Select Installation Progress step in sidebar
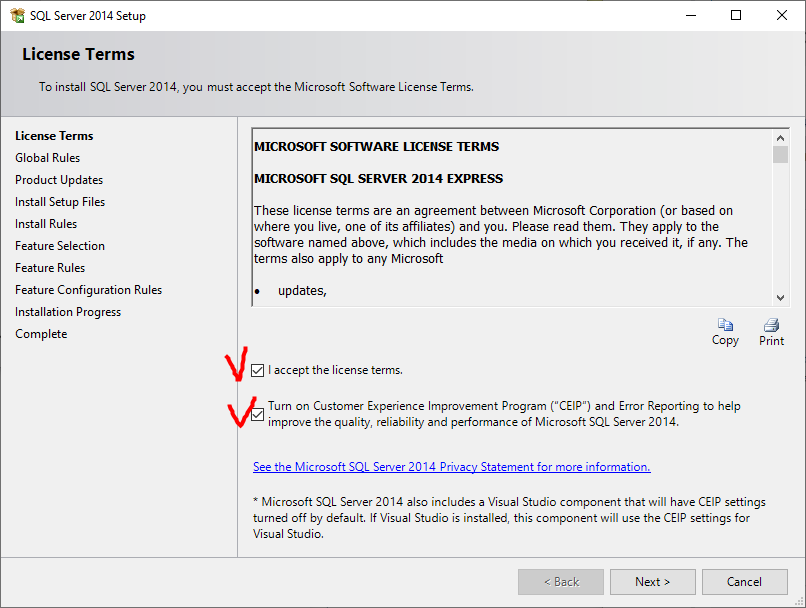The image size is (806, 608). pyautogui.click(x=68, y=312)
